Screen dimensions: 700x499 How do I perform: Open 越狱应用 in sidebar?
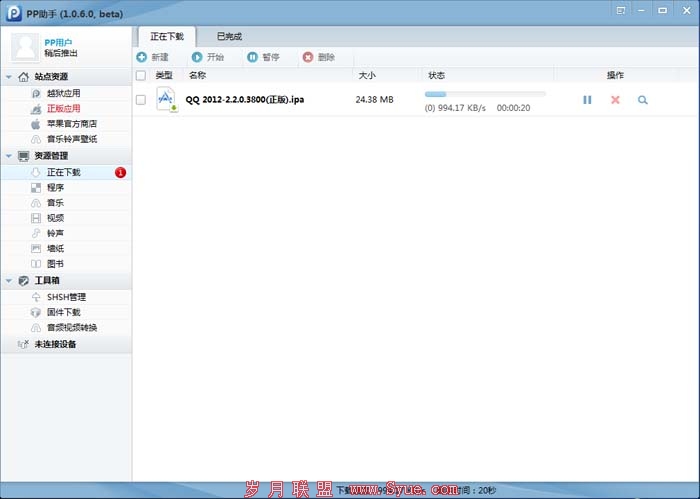63,93
